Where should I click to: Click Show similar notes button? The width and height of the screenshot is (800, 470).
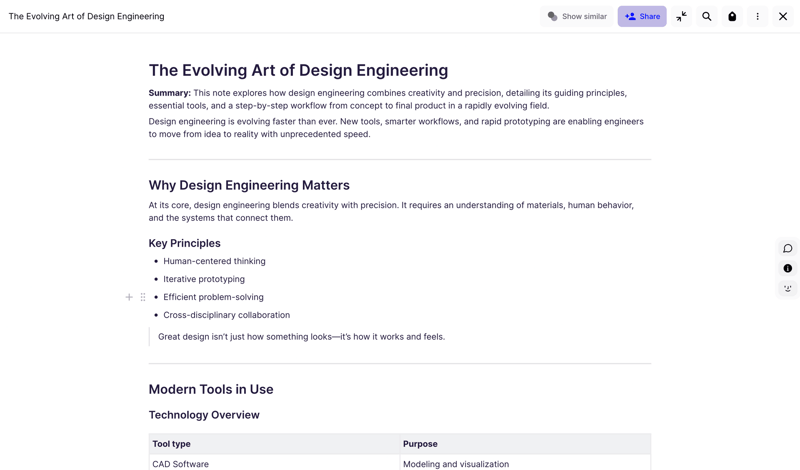click(x=577, y=17)
